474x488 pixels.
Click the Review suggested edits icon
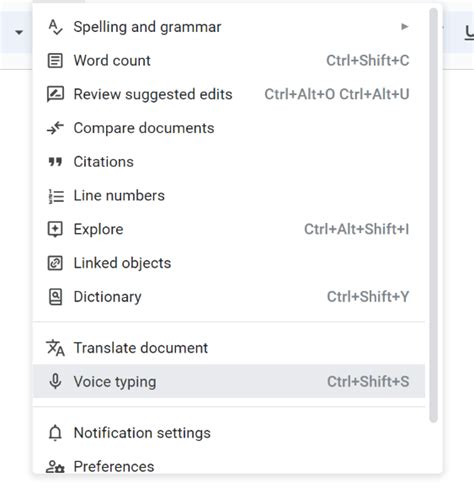(55, 94)
